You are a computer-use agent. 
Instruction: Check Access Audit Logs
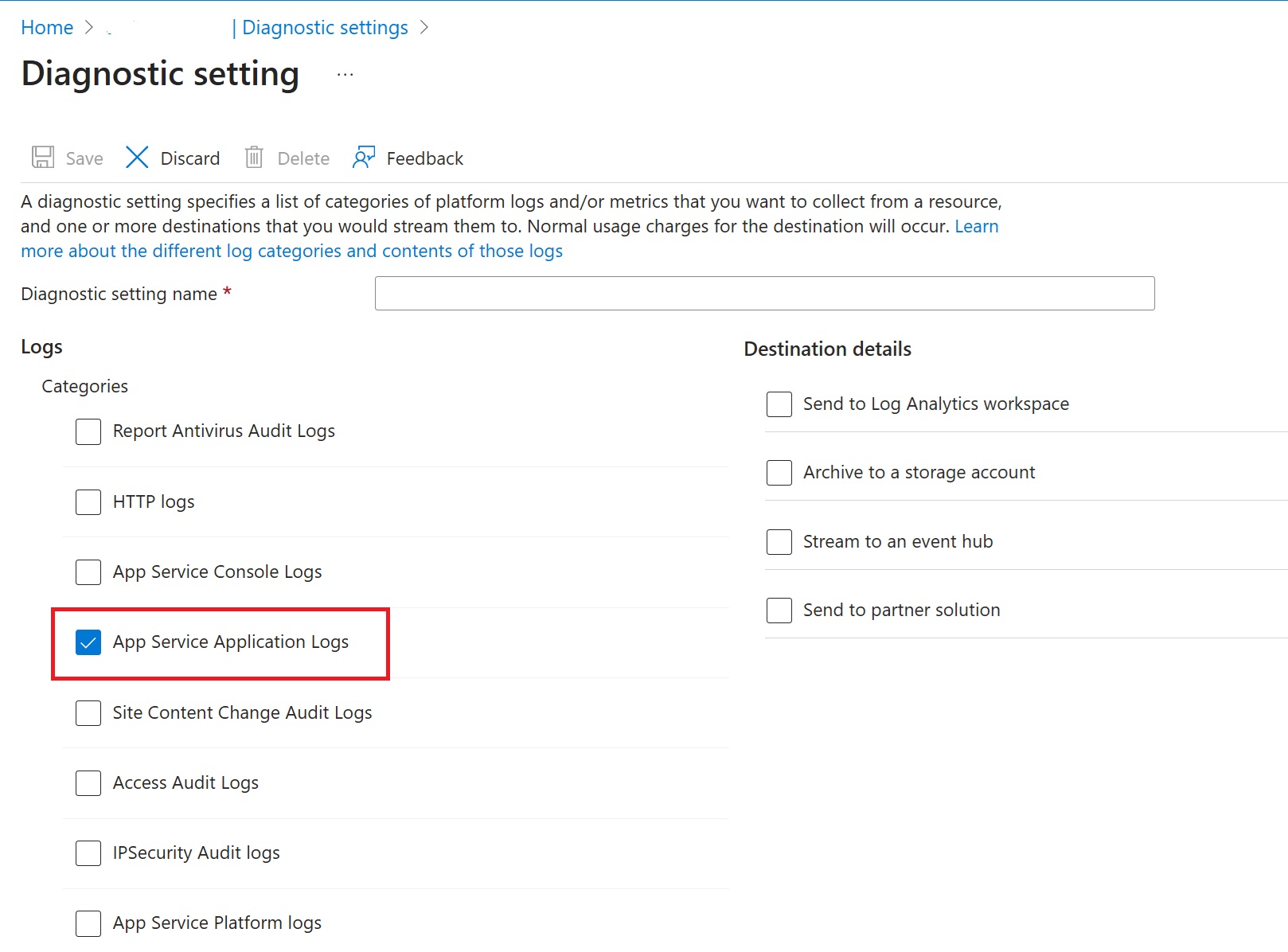(88, 783)
